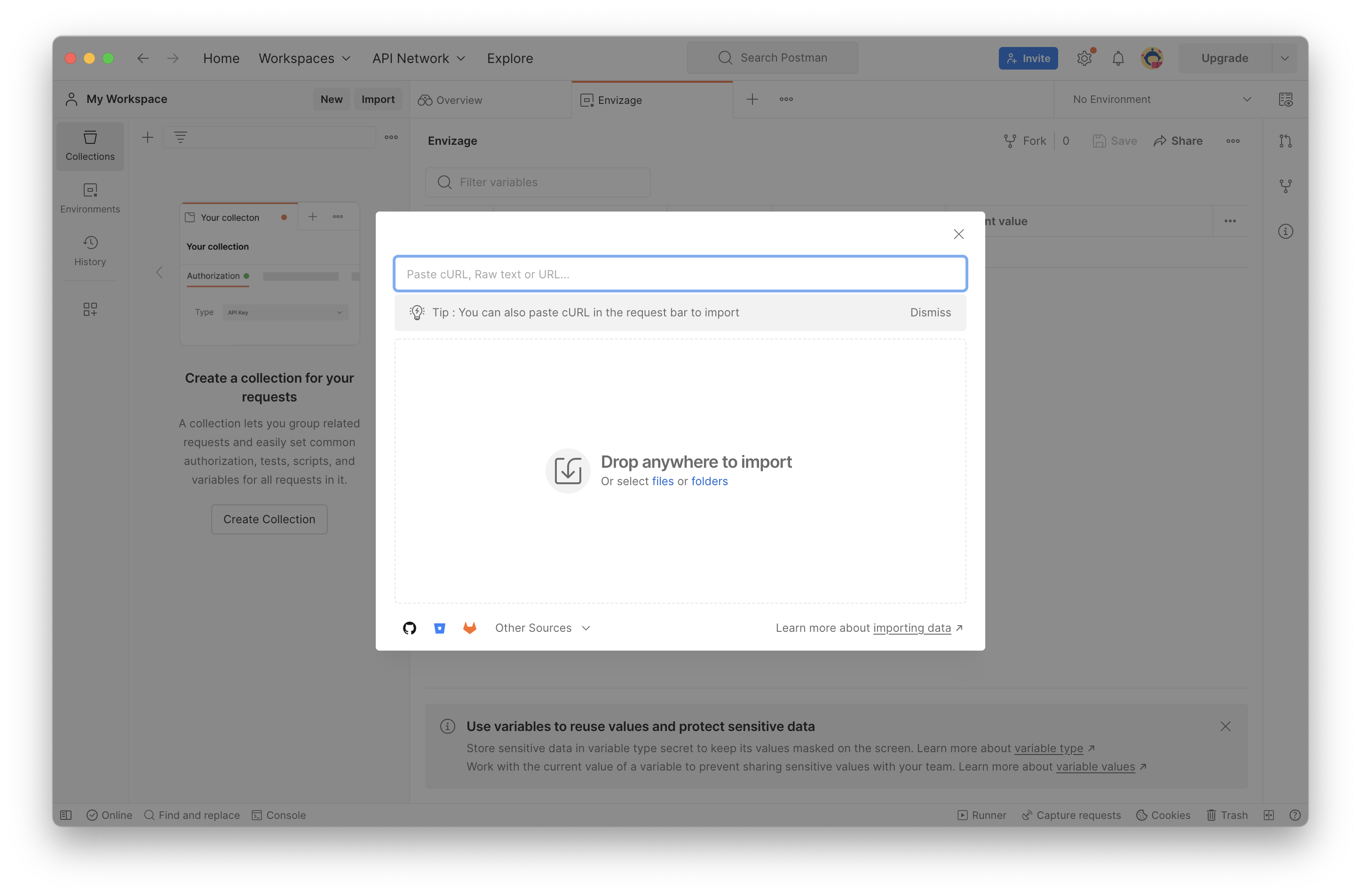This screenshot has height=896, width=1361.
Task: Click the drop to import icon
Action: point(567,470)
